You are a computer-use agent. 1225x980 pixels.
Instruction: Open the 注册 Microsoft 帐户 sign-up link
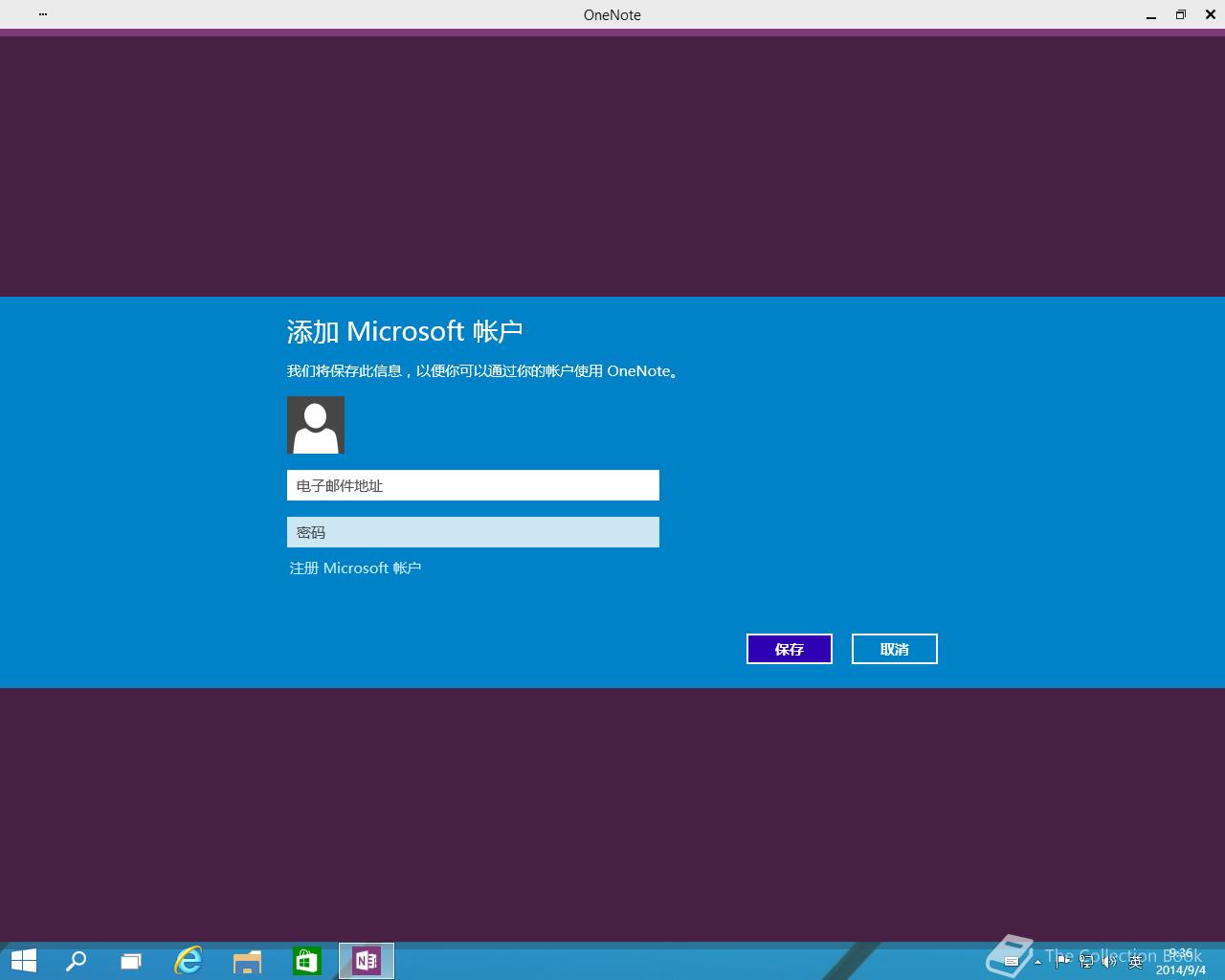tap(355, 568)
